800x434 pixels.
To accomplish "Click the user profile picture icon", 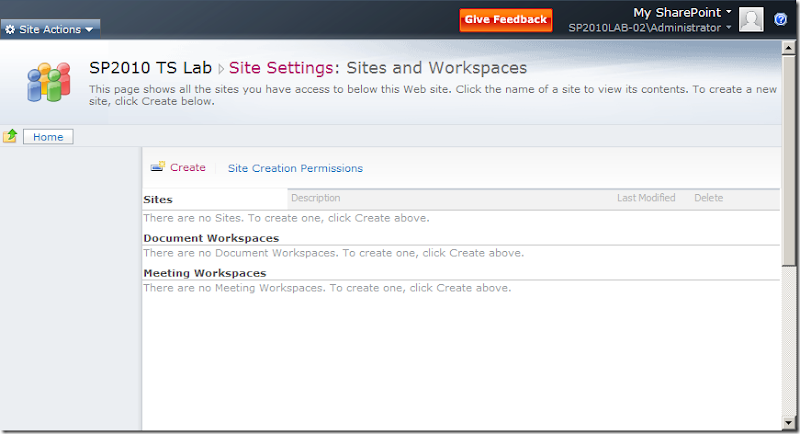I will tap(751, 19).
